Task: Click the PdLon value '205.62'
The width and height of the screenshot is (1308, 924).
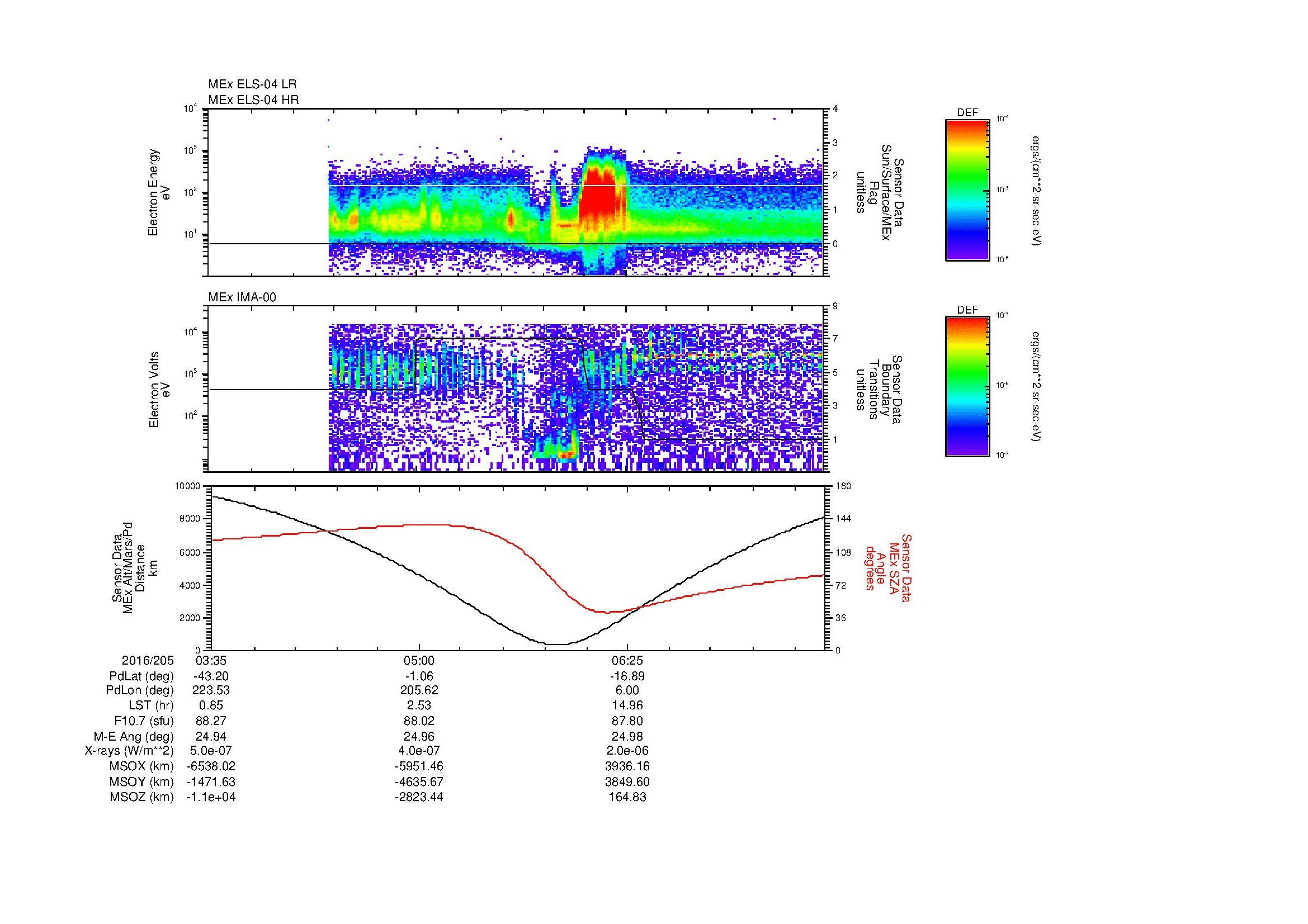Action: pos(419,690)
